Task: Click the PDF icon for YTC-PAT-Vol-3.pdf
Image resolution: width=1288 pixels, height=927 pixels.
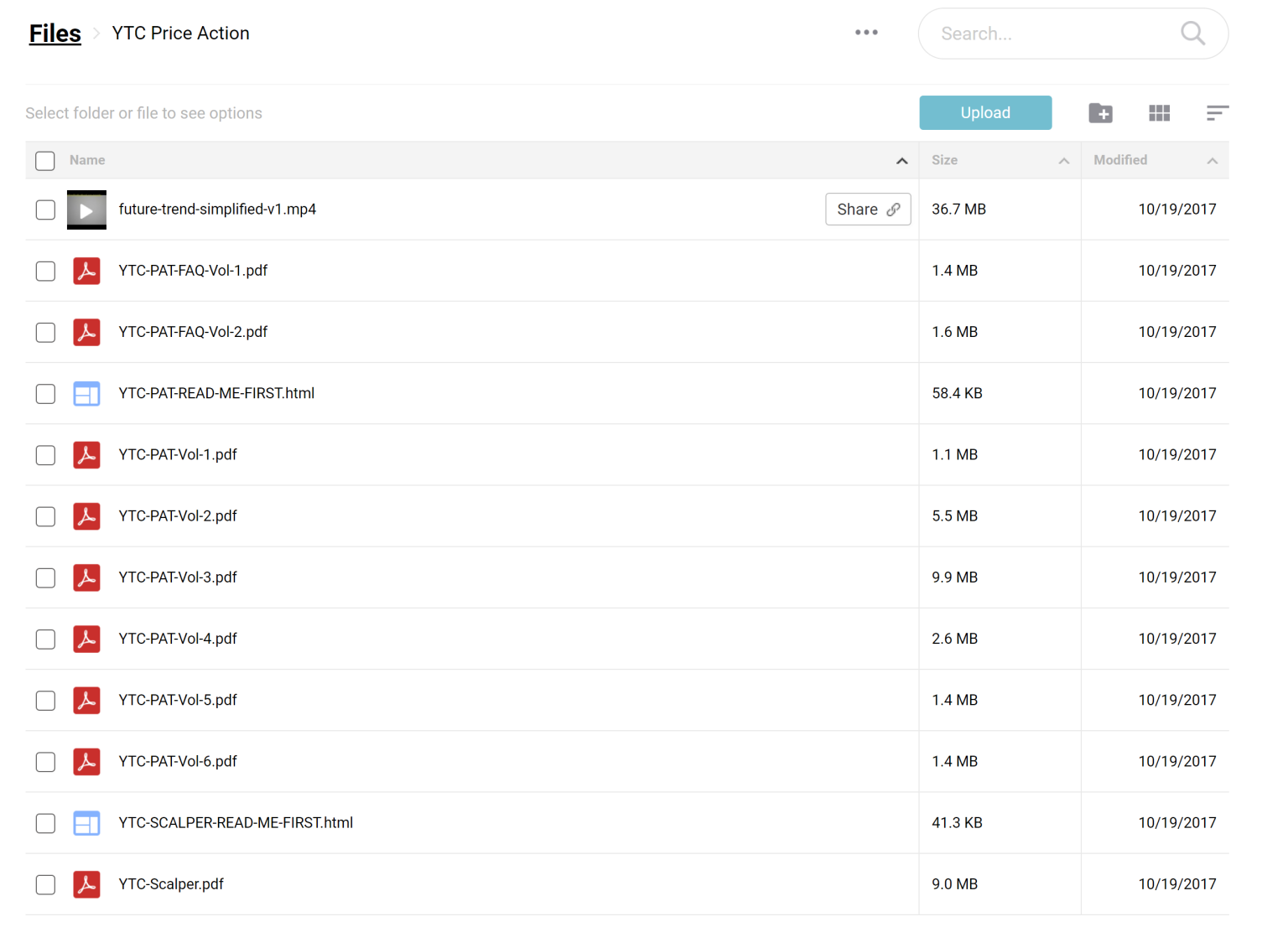Action: [x=86, y=577]
